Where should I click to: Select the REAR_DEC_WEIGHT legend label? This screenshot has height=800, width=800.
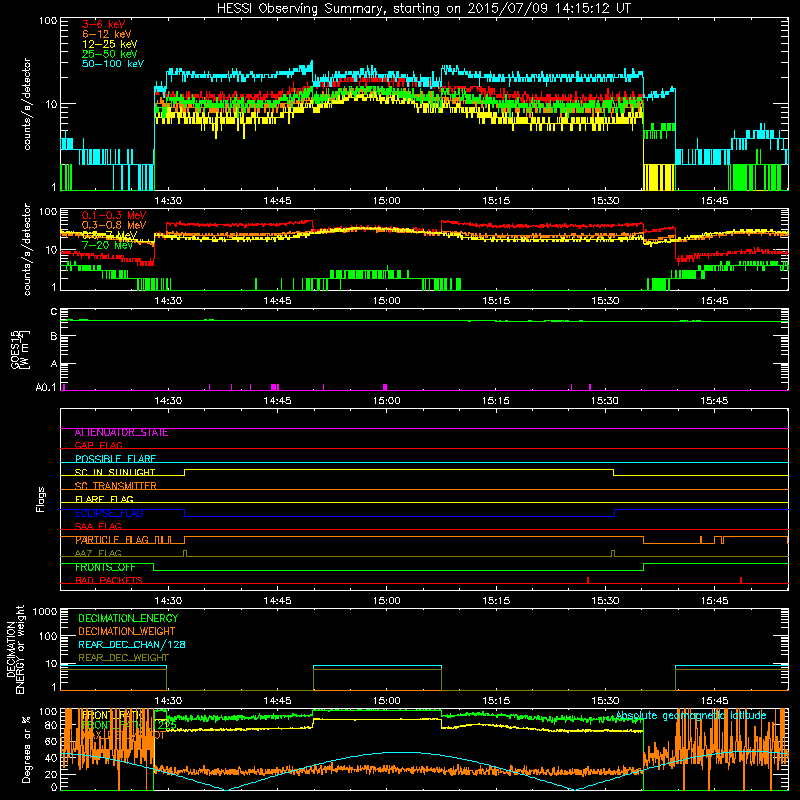(123, 658)
